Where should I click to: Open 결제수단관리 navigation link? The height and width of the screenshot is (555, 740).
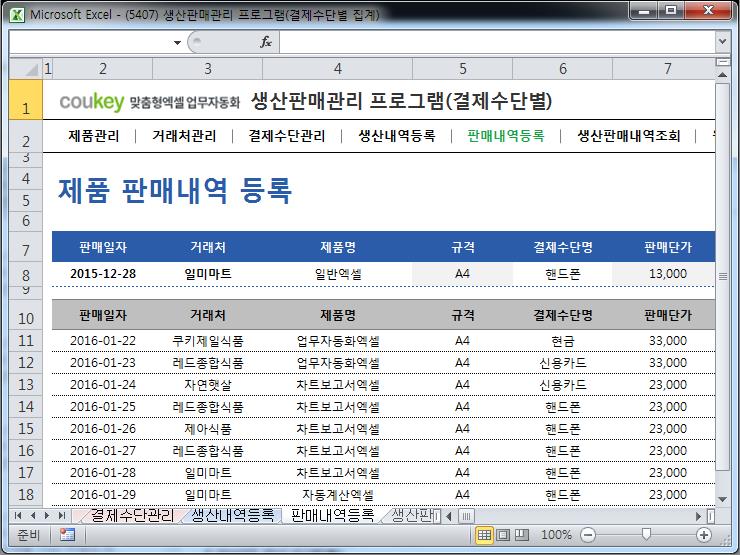pyautogui.click(x=287, y=136)
